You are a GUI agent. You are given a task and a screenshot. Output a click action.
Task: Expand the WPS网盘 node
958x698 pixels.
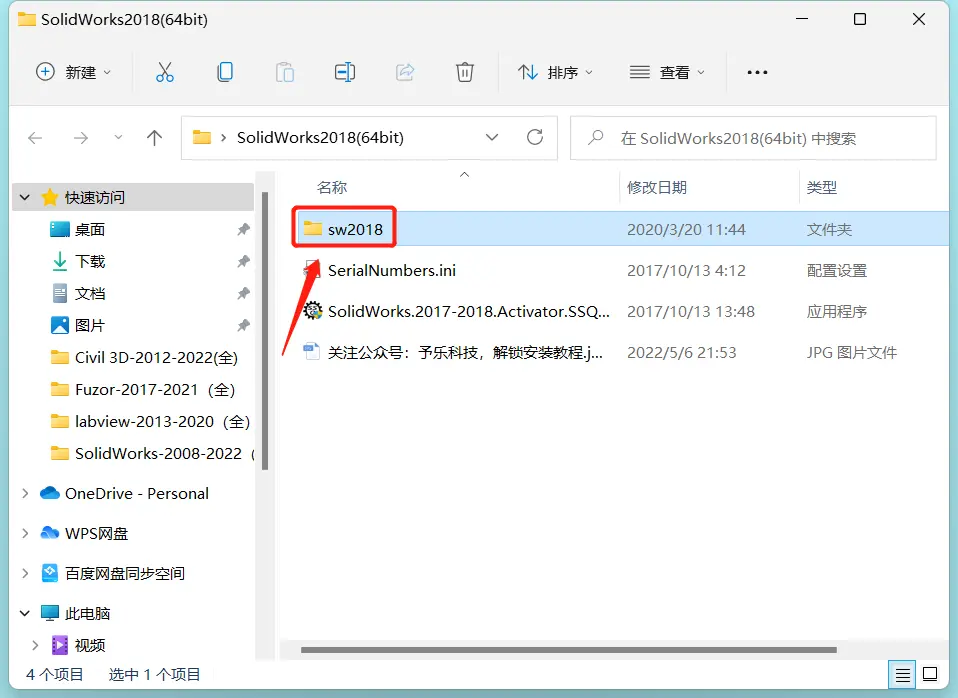coord(25,533)
